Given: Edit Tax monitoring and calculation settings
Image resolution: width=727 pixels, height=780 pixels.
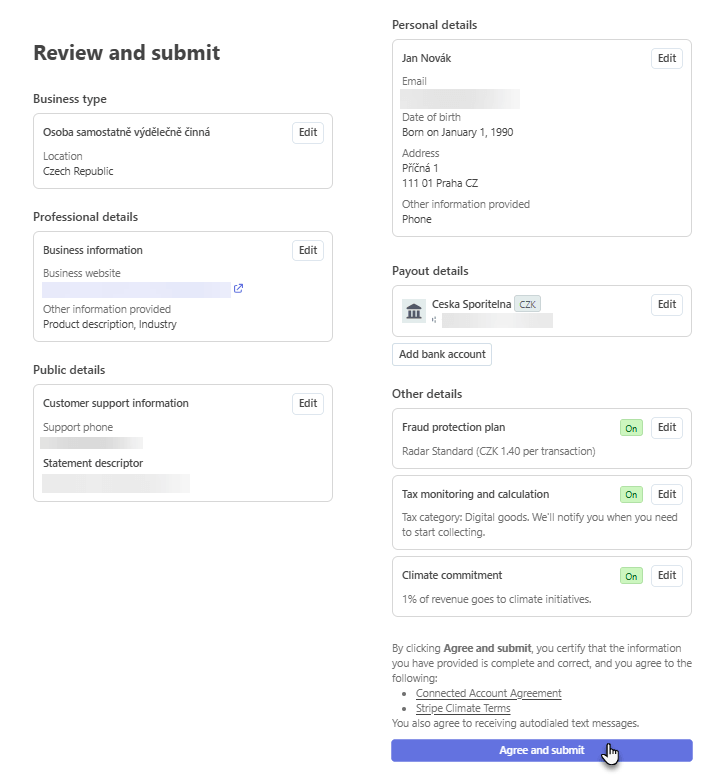Looking at the screenshot, I should coord(666,494).
